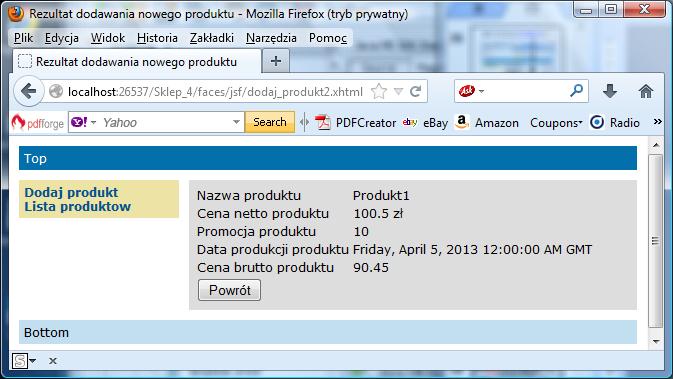Click the Produkt1 value text
Screen dimensions: 673x379
click(x=381, y=196)
